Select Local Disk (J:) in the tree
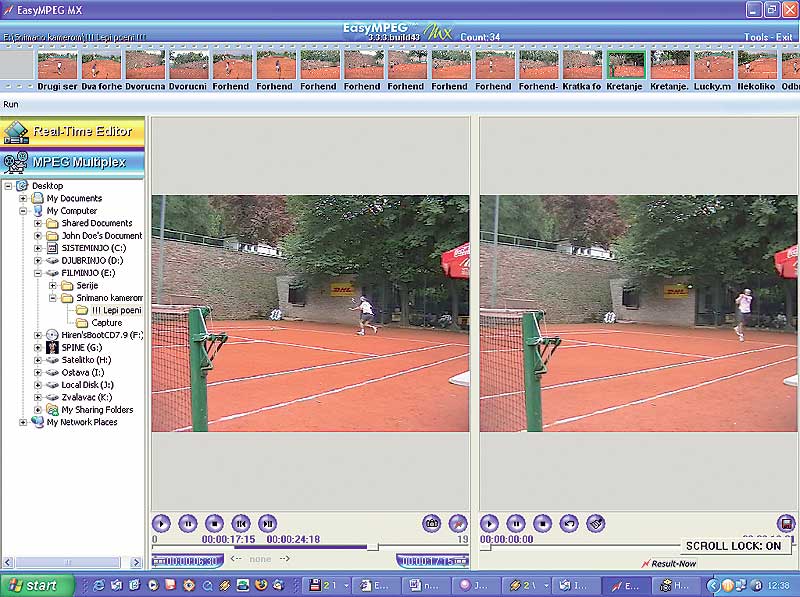The width and height of the screenshot is (800, 597). (x=87, y=385)
